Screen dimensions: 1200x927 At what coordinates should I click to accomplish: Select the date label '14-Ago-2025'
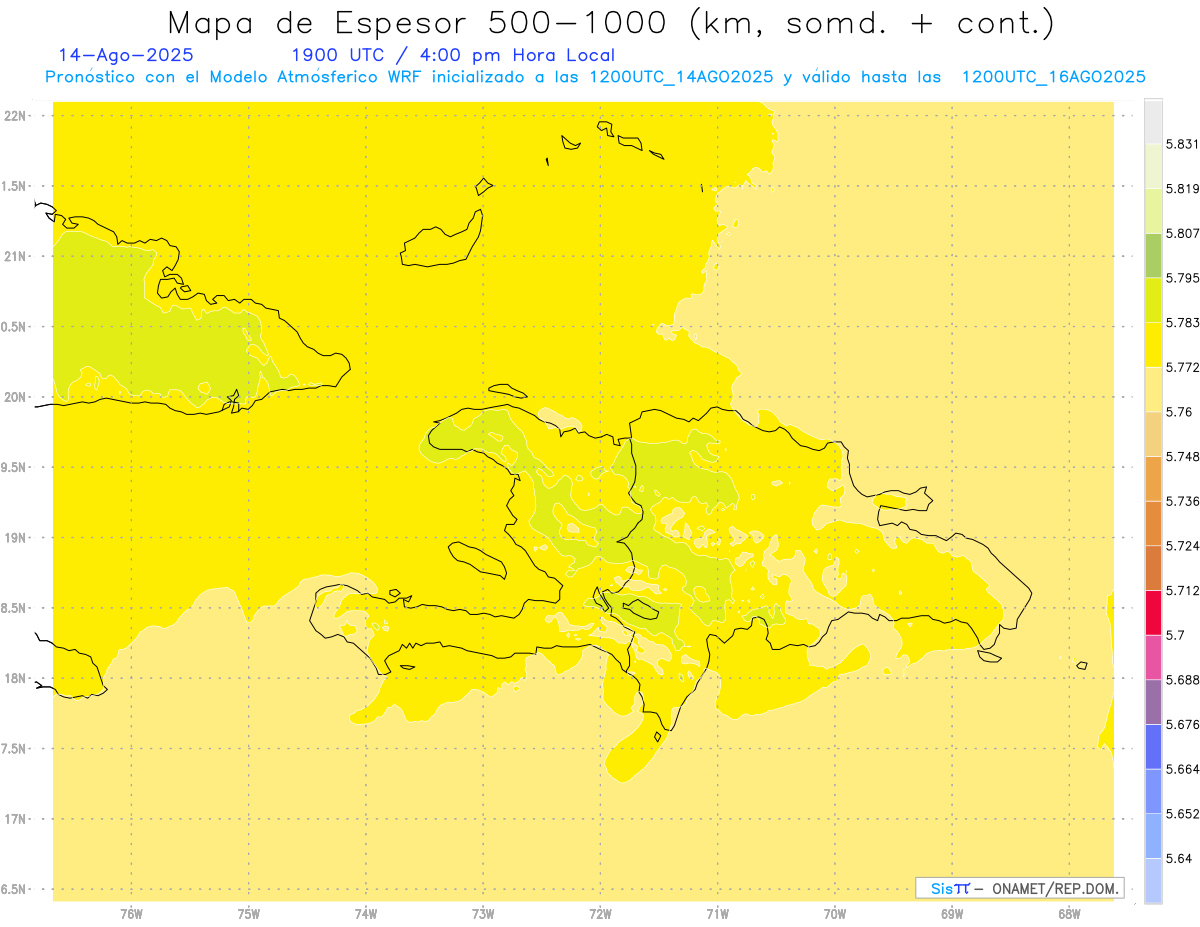click(126, 56)
